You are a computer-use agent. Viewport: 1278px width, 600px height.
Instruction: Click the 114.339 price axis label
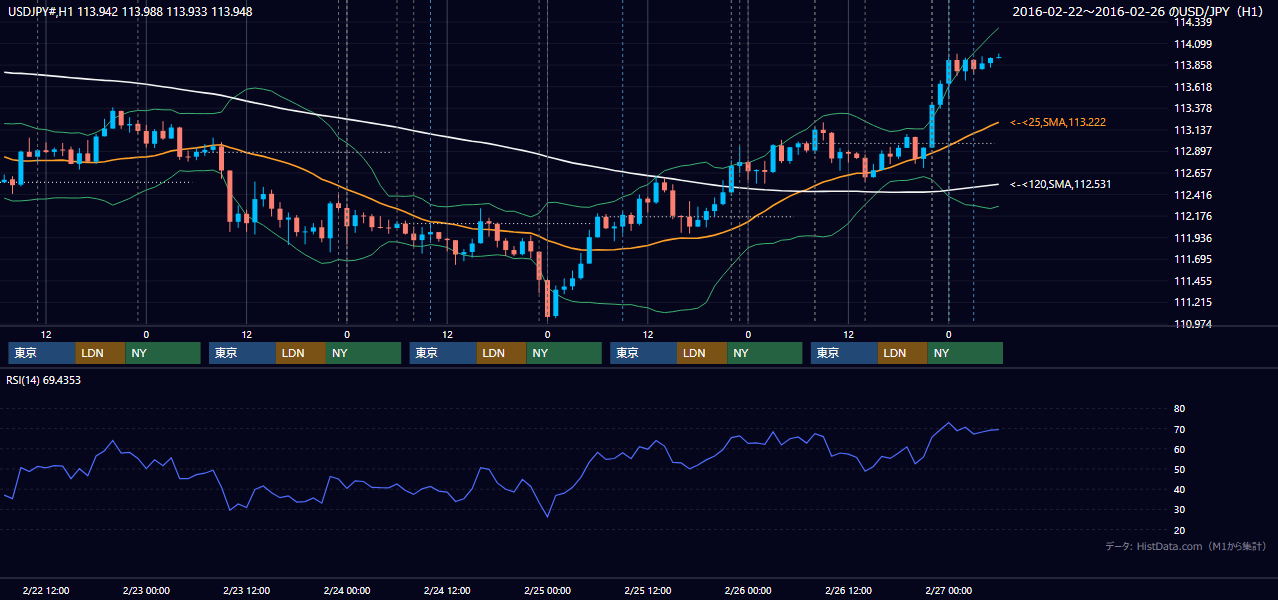1192,22
